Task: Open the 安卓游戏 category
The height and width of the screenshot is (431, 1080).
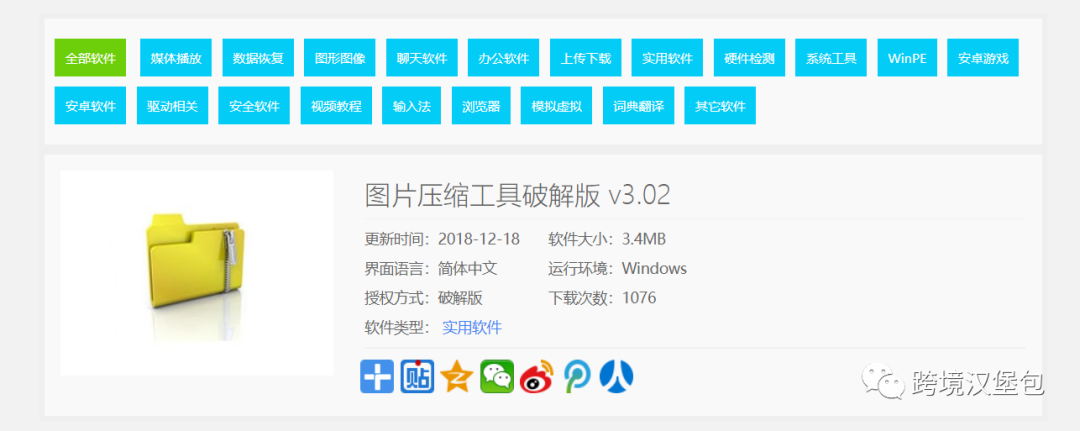Action: [983, 58]
